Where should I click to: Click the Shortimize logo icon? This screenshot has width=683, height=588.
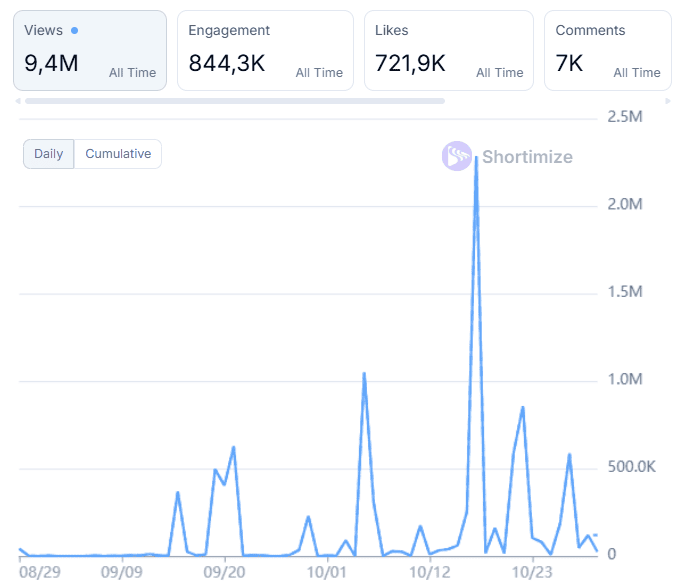tap(457, 156)
